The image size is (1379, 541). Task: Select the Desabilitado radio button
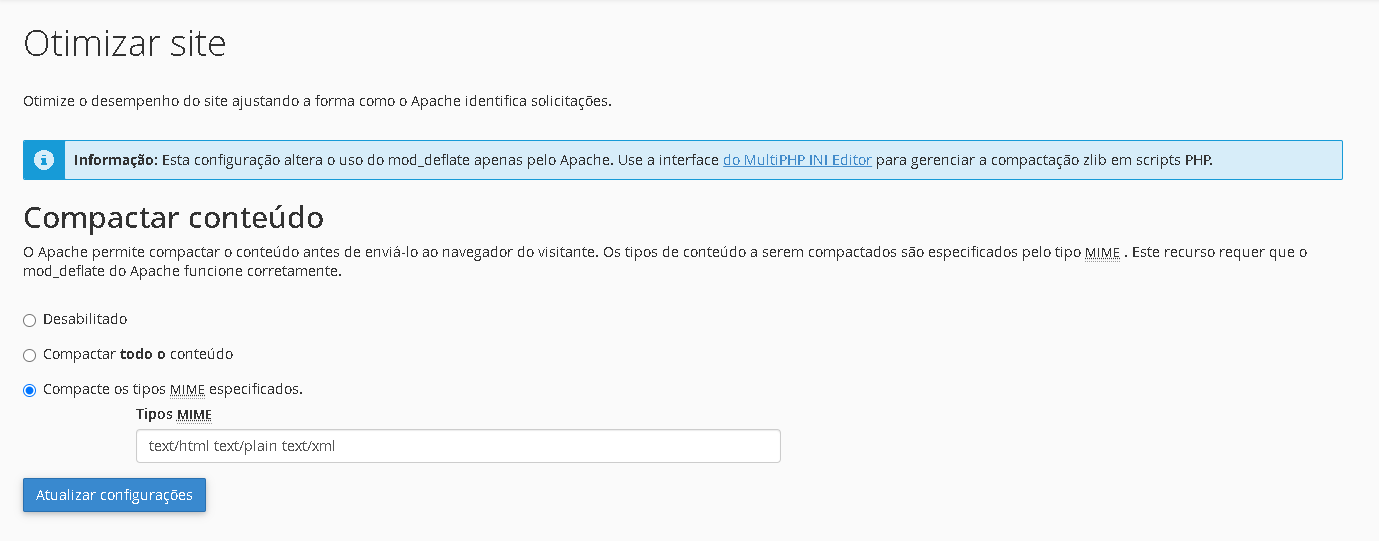[x=30, y=320]
